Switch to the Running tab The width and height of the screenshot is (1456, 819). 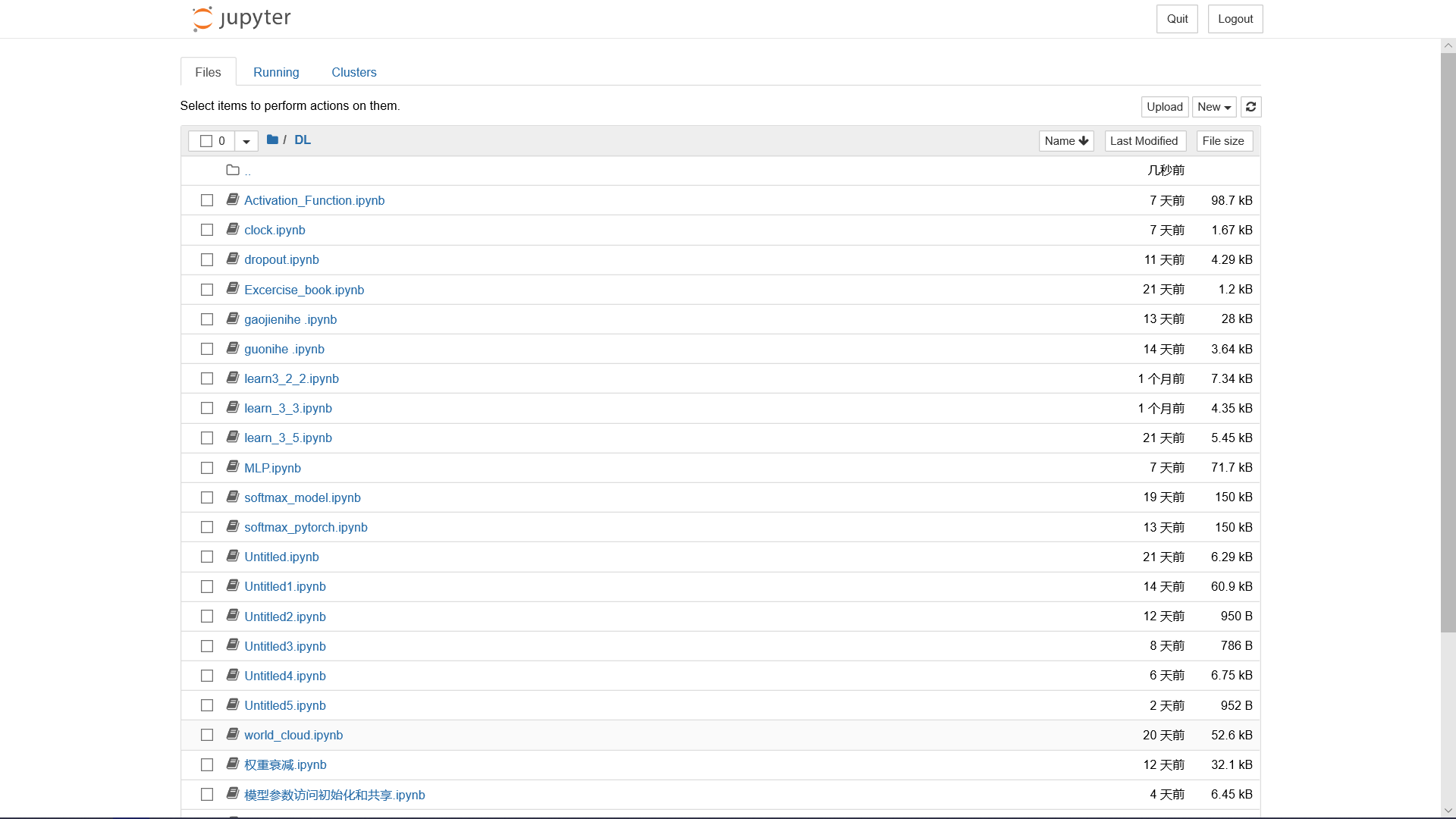click(276, 72)
